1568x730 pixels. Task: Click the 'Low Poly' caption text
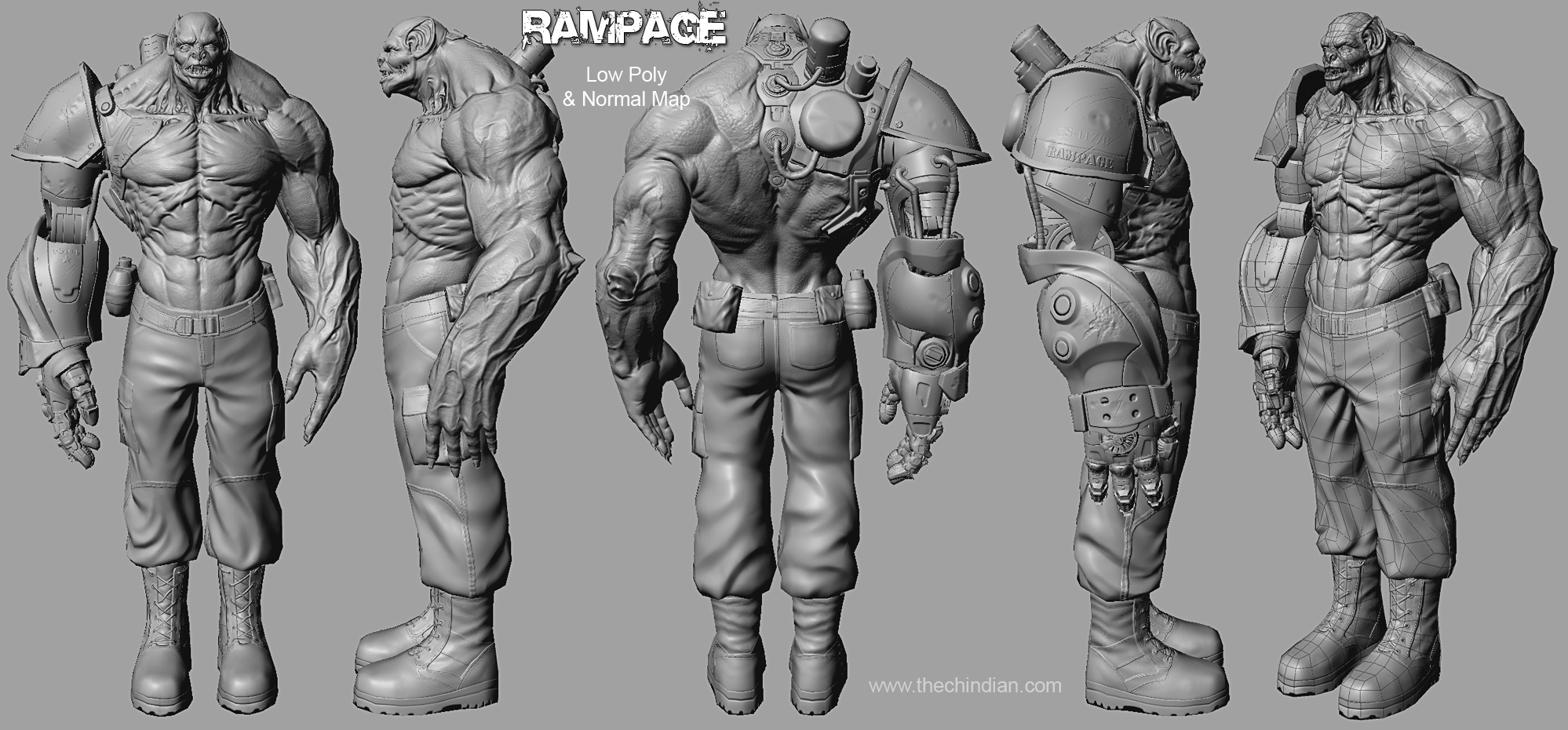pyautogui.click(x=626, y=75)
